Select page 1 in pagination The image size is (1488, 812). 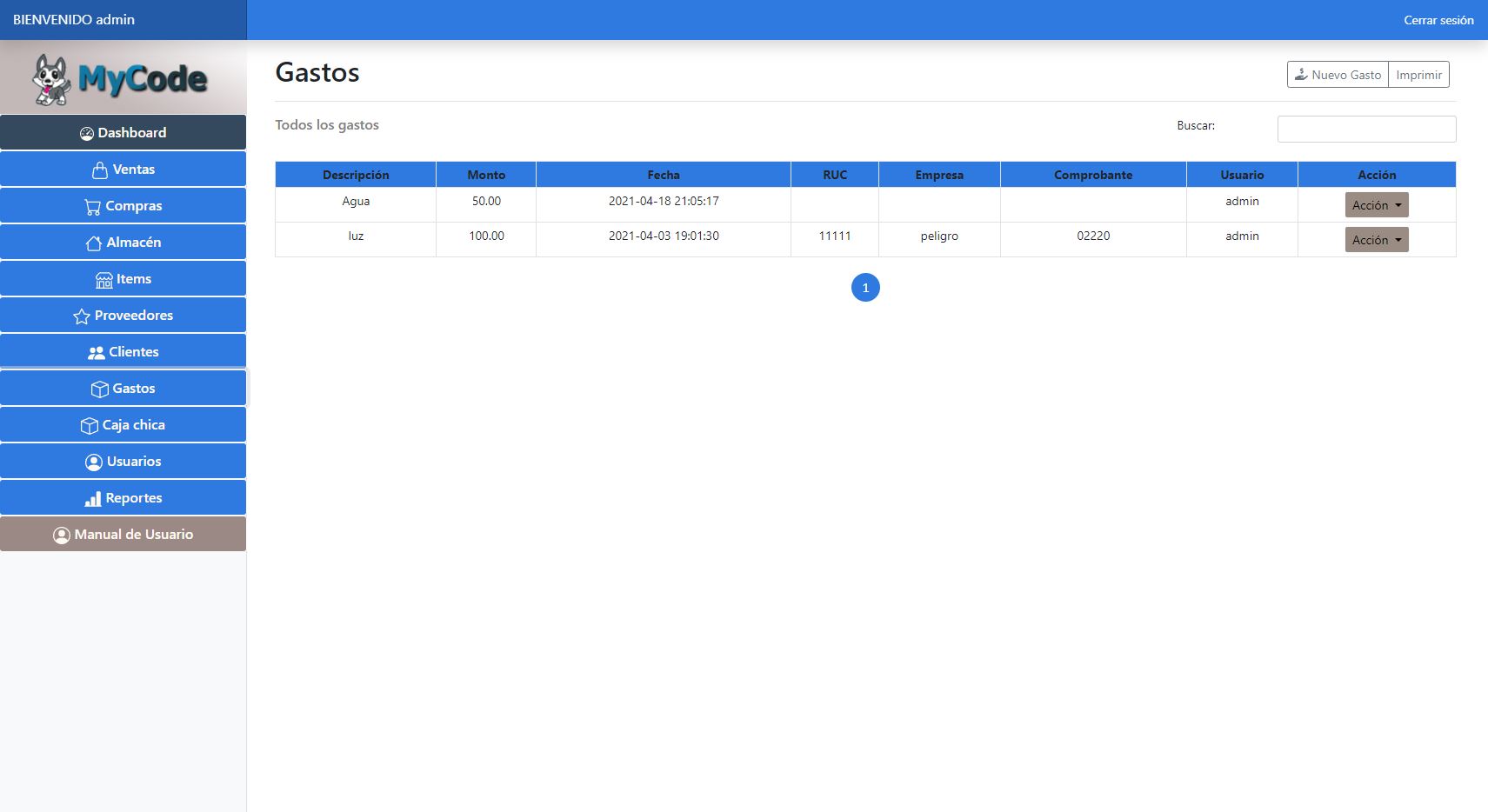coord(865,288)
